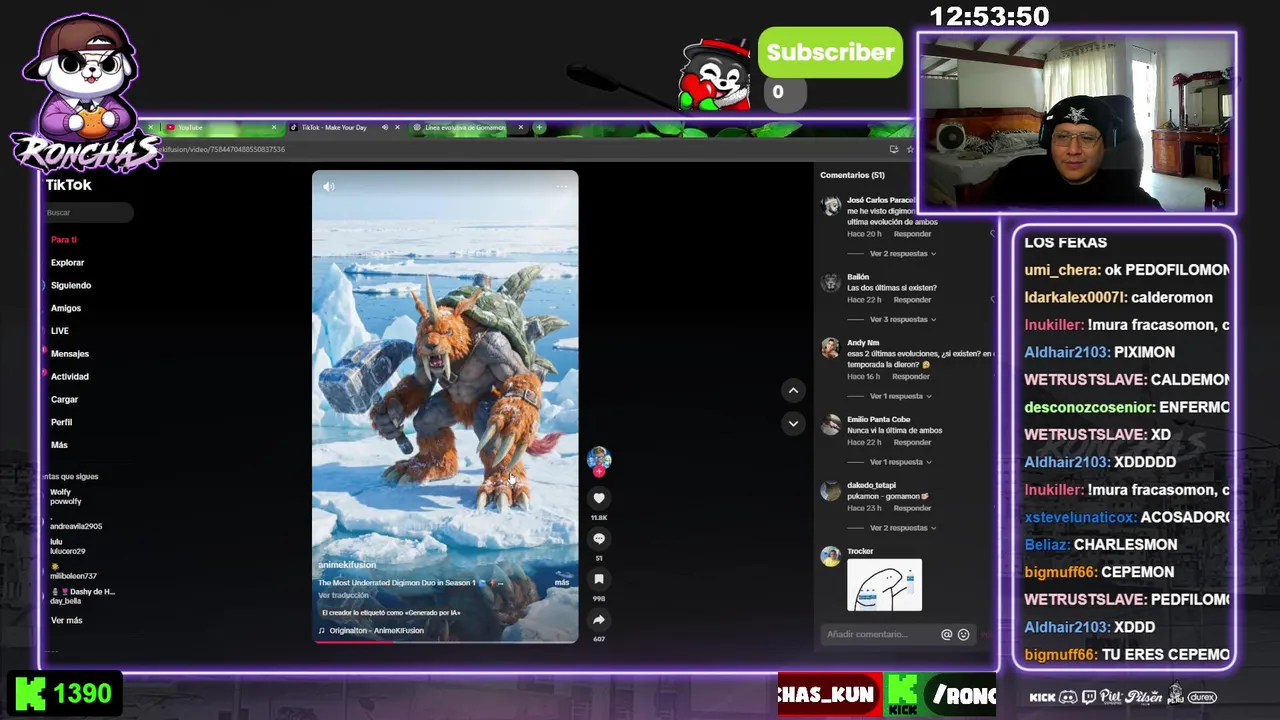
Task: Expand Ver 2 respuestas under José Carlos
Action: (x=901, y=254)
